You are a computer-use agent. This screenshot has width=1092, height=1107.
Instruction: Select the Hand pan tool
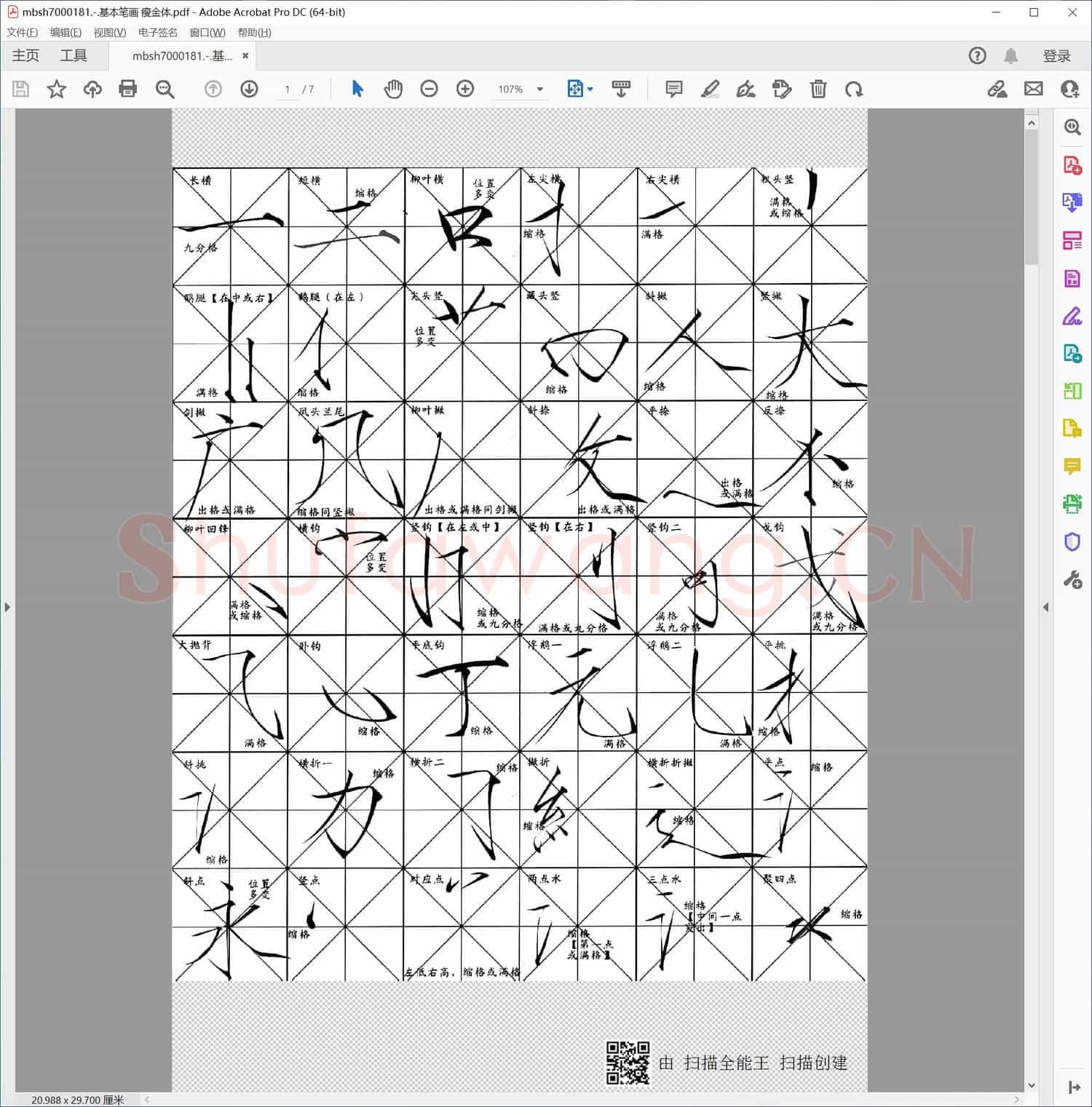coord(393,89)
